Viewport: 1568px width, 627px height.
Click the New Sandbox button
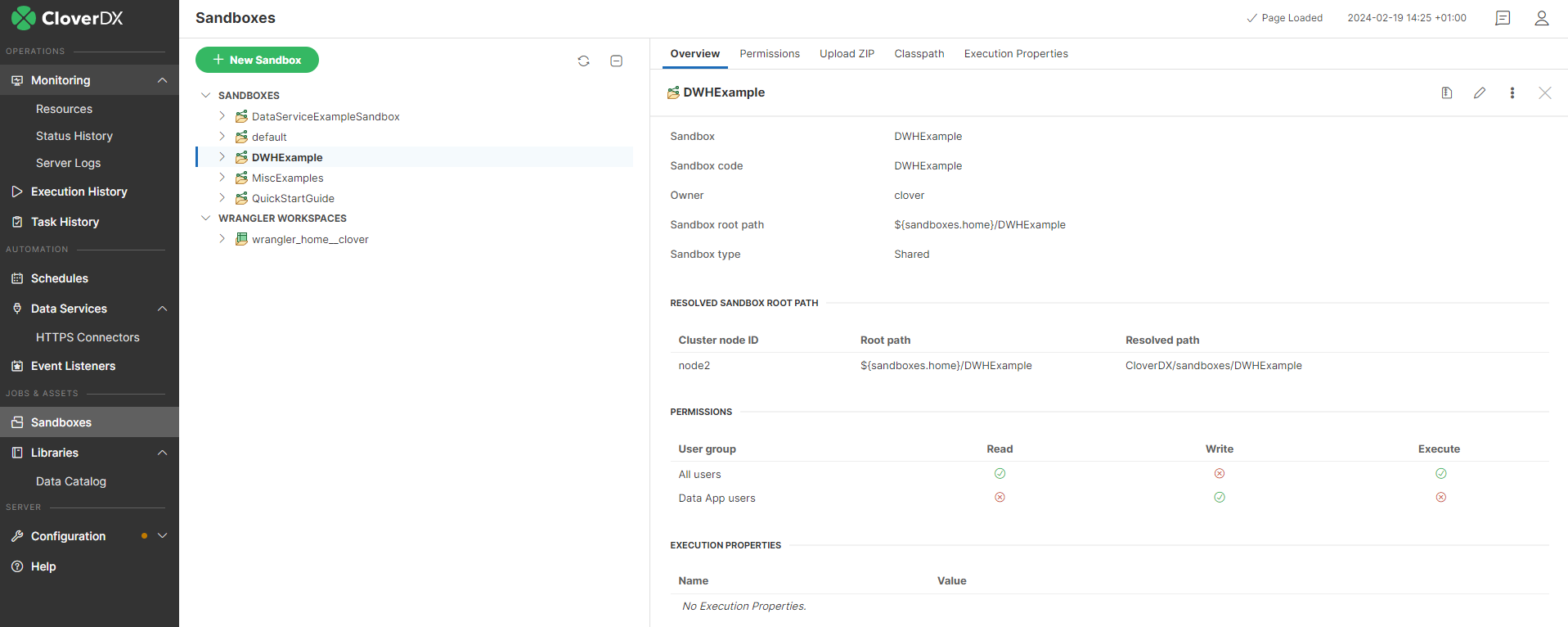(257, 60)
